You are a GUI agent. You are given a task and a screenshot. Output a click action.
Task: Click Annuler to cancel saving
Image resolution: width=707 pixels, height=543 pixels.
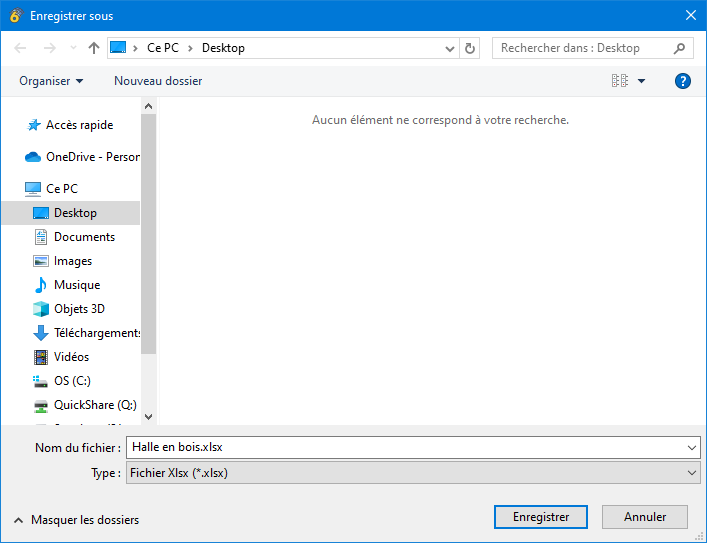pyautogui.click(x=645, y=517)
